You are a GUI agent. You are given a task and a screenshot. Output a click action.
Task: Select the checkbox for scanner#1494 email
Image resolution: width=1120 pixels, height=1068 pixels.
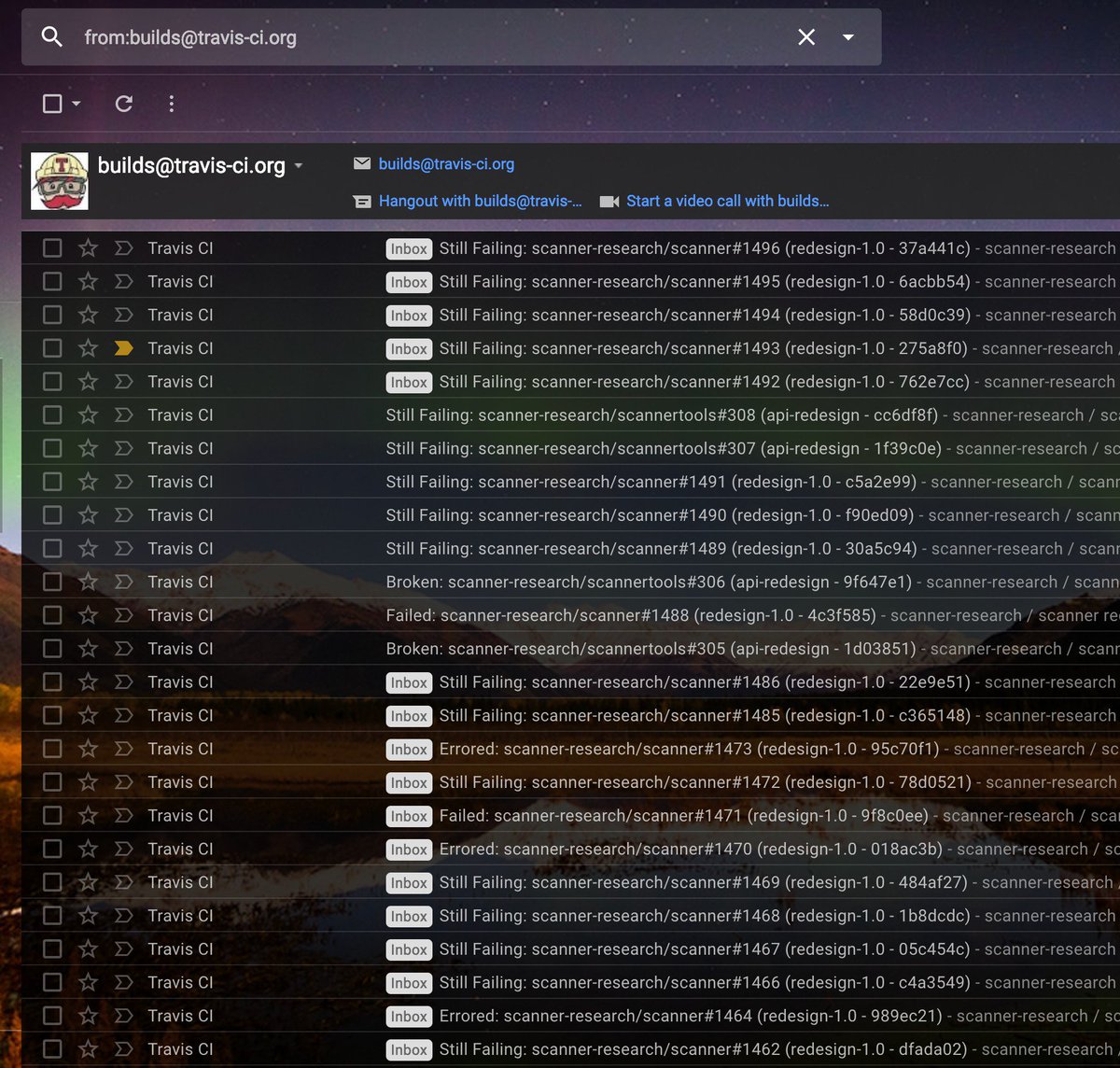52,315
